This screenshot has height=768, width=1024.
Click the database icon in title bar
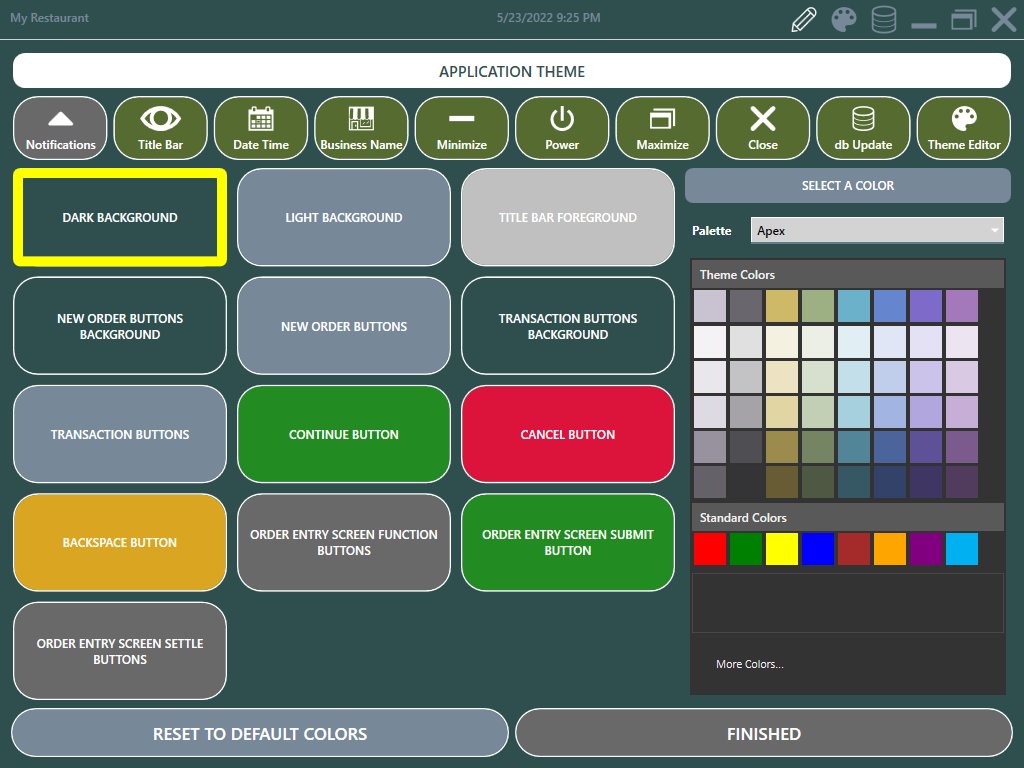pyautogui.click(x=884, y=19)
